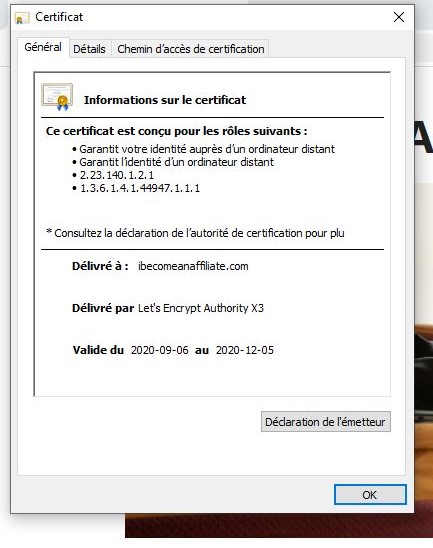Open Déclaration de l'émetteur

(325, 422)
